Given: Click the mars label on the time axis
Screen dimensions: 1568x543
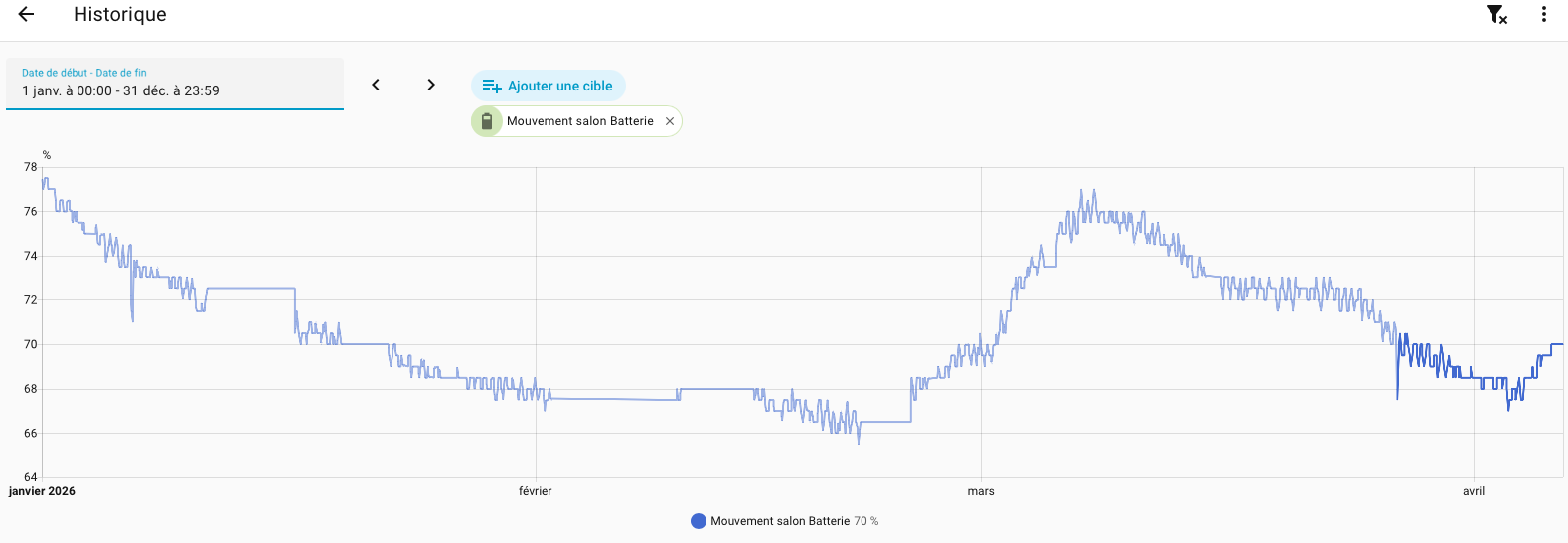Looking at the screenshot, I should pos(981,491).
